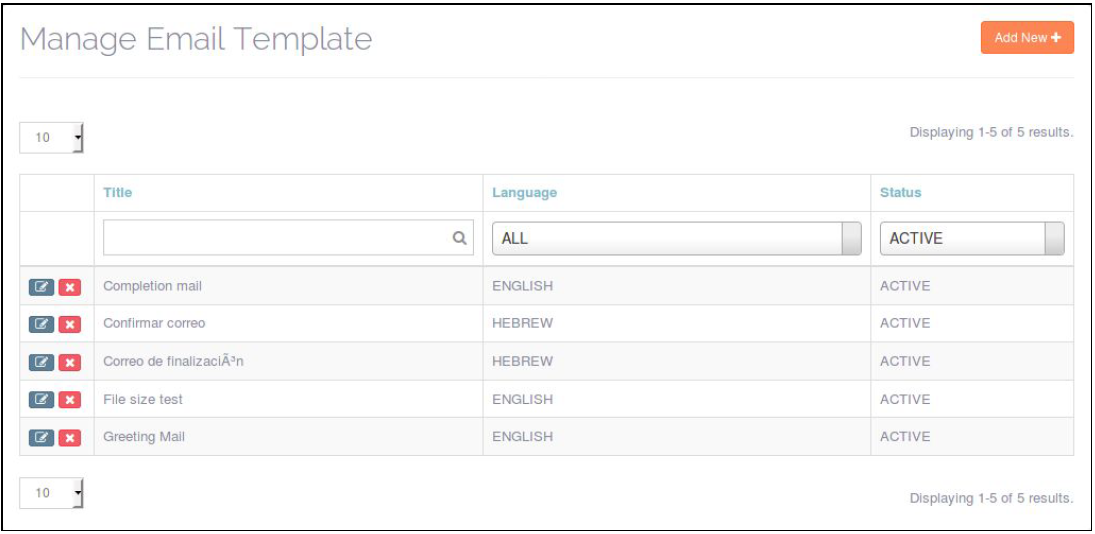1095x534 pixels.
Task: Remove the Correo de finalización template
Action: click(69, 362)
